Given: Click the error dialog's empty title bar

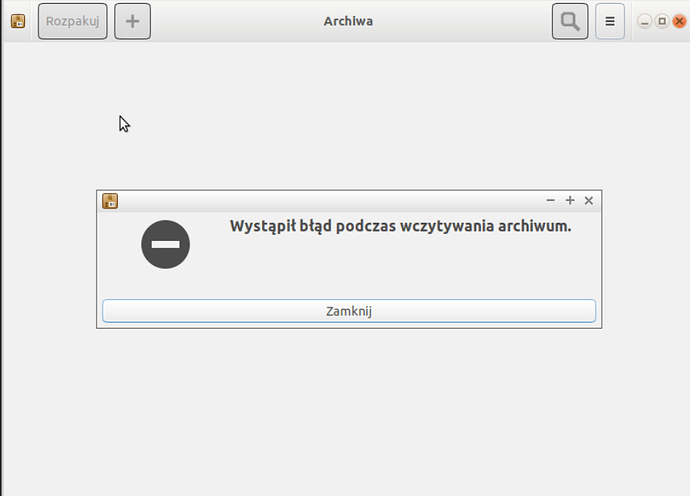Looking at the screenshot, I should 330,201.
